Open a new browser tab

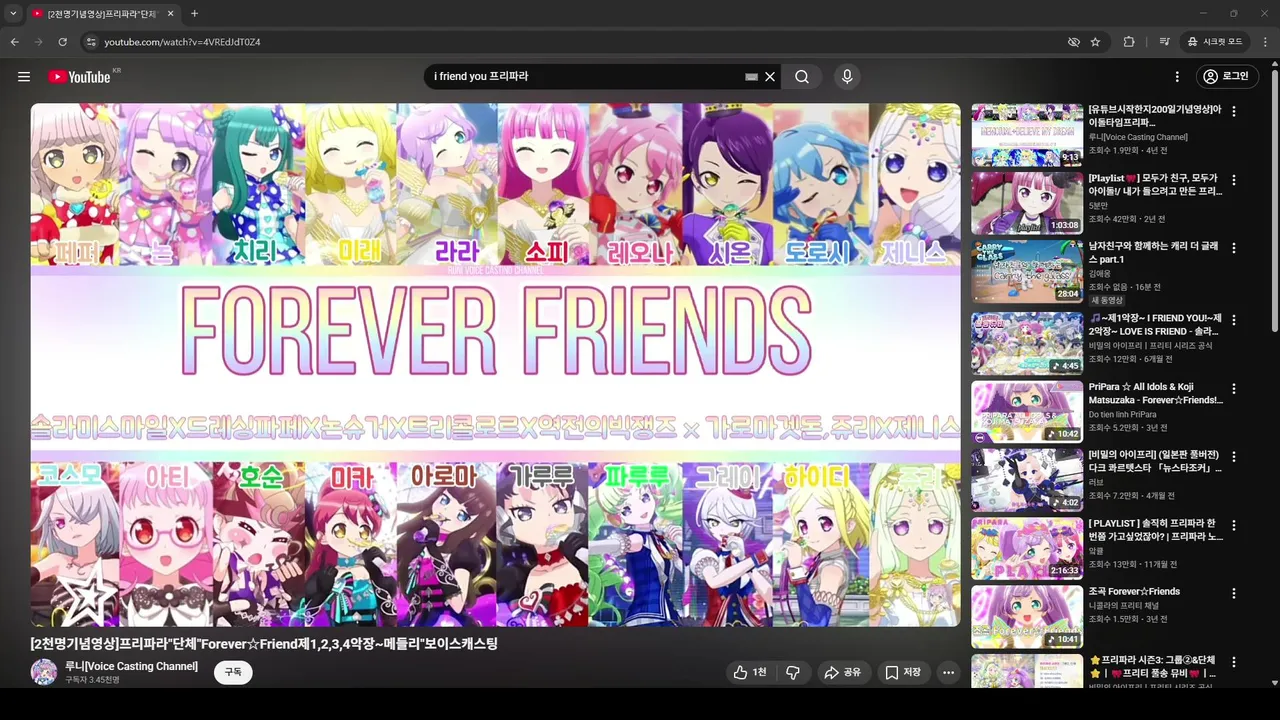pyautogui.click(x=194, y=14)
